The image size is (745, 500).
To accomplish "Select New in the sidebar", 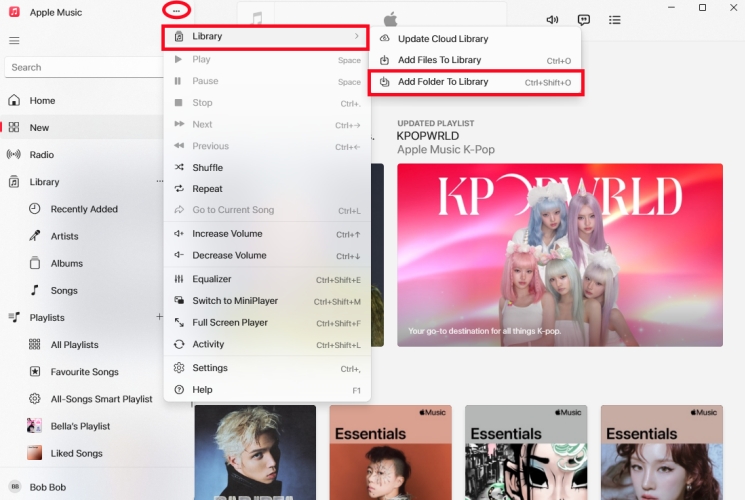I will point(82,127).
